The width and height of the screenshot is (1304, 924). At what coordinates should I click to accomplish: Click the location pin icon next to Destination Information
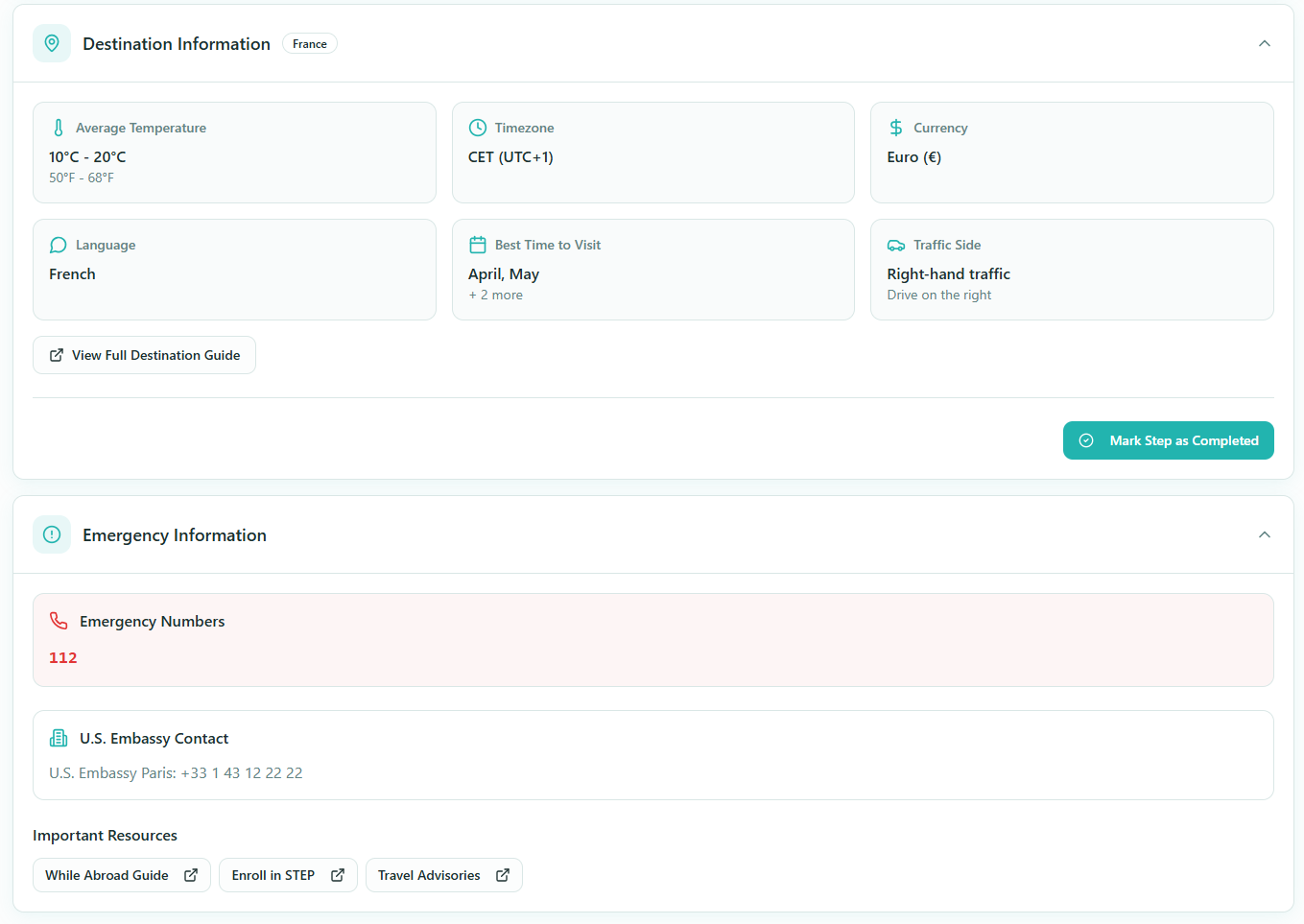[x=51, y=43]
